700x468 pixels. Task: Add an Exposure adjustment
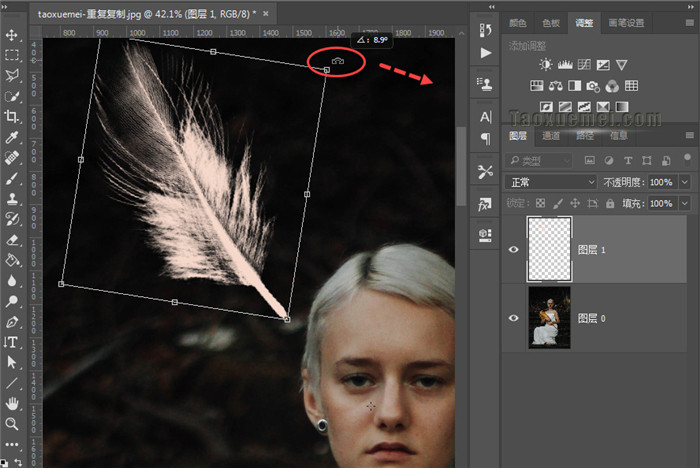click(x=603, y=65)
